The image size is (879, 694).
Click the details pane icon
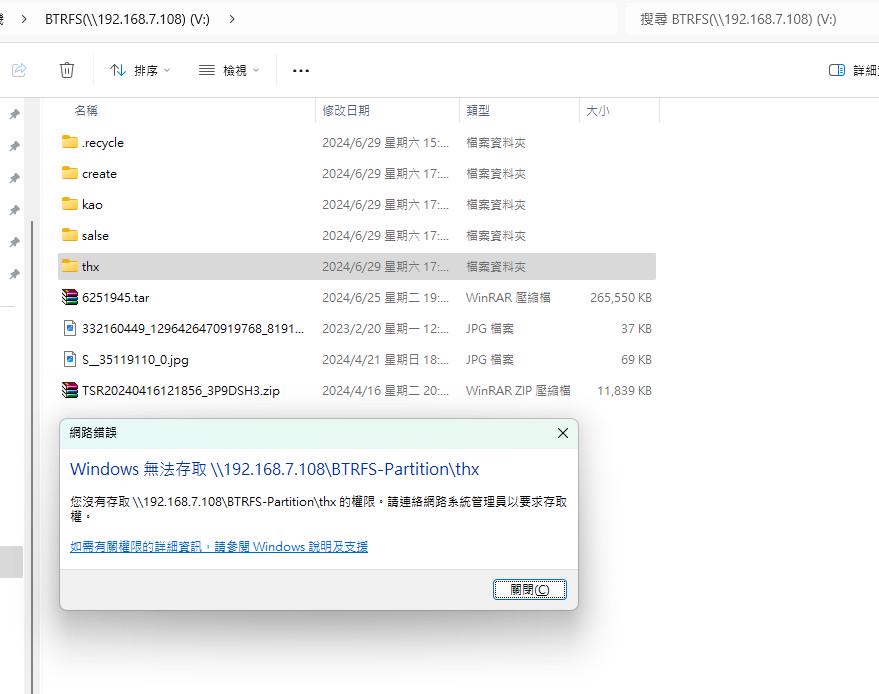(837, 70)
